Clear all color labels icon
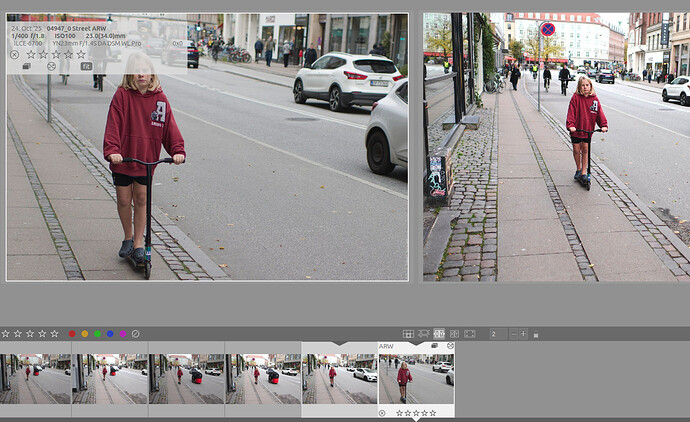The width and height of the screenshot is (690, 422). click(136, 334)
